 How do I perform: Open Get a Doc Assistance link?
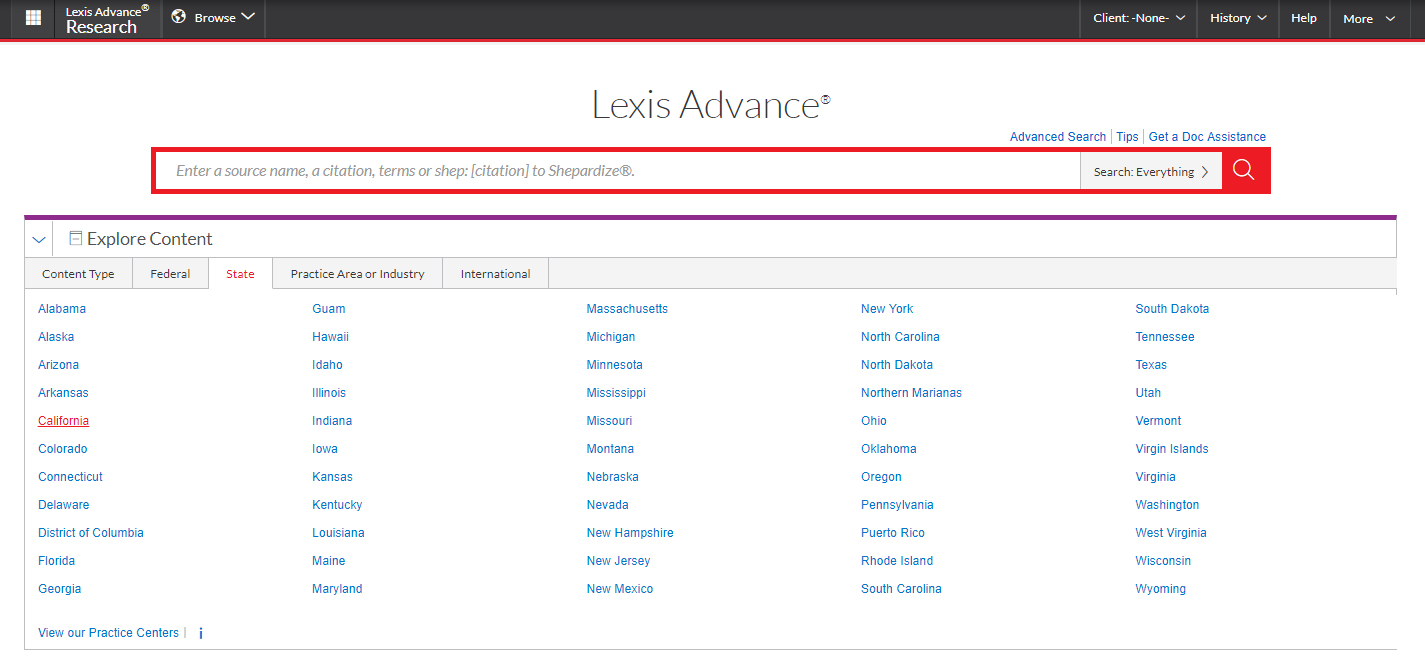pos(1207,137)
